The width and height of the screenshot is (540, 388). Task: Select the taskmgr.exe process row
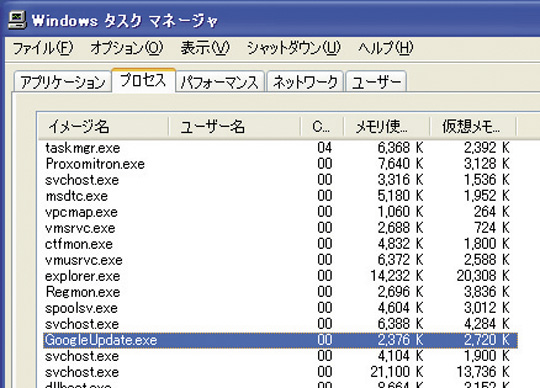tap(280, 148)
